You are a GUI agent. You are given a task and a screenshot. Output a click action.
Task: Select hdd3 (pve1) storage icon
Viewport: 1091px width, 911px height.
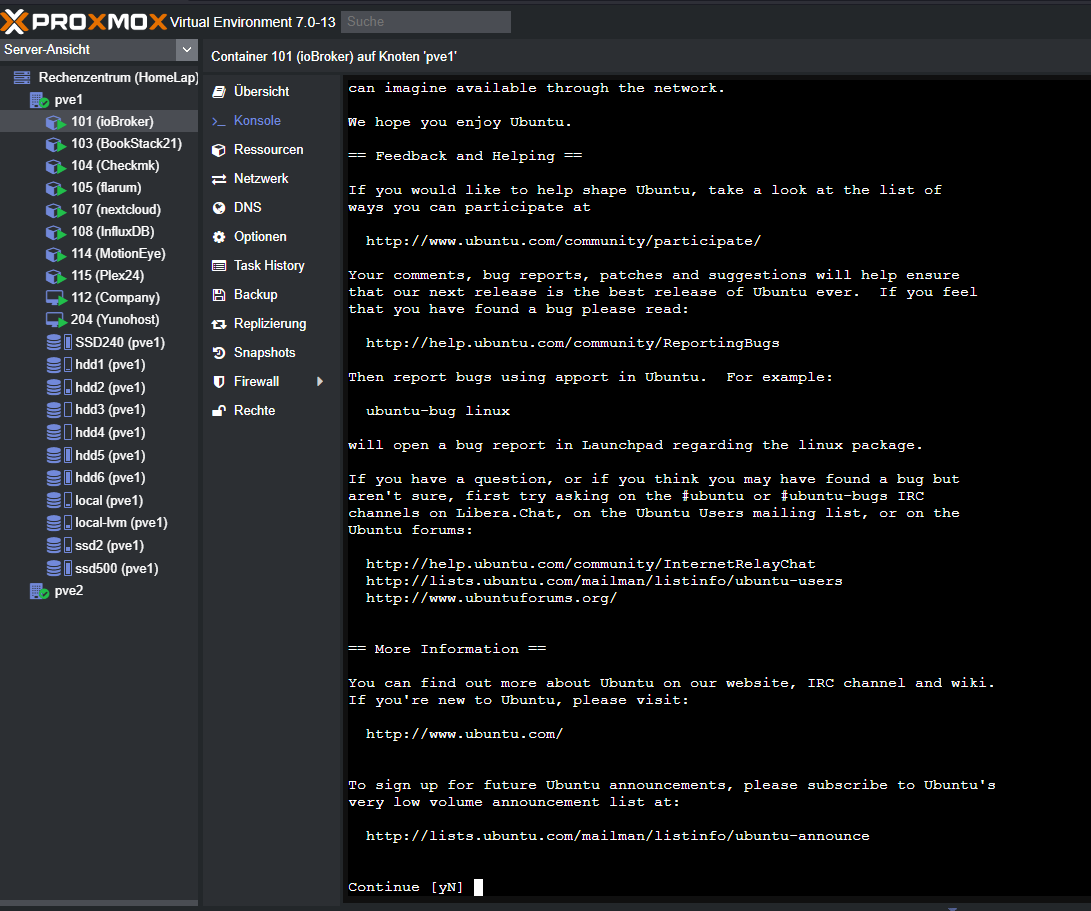(x=59, y=410)
